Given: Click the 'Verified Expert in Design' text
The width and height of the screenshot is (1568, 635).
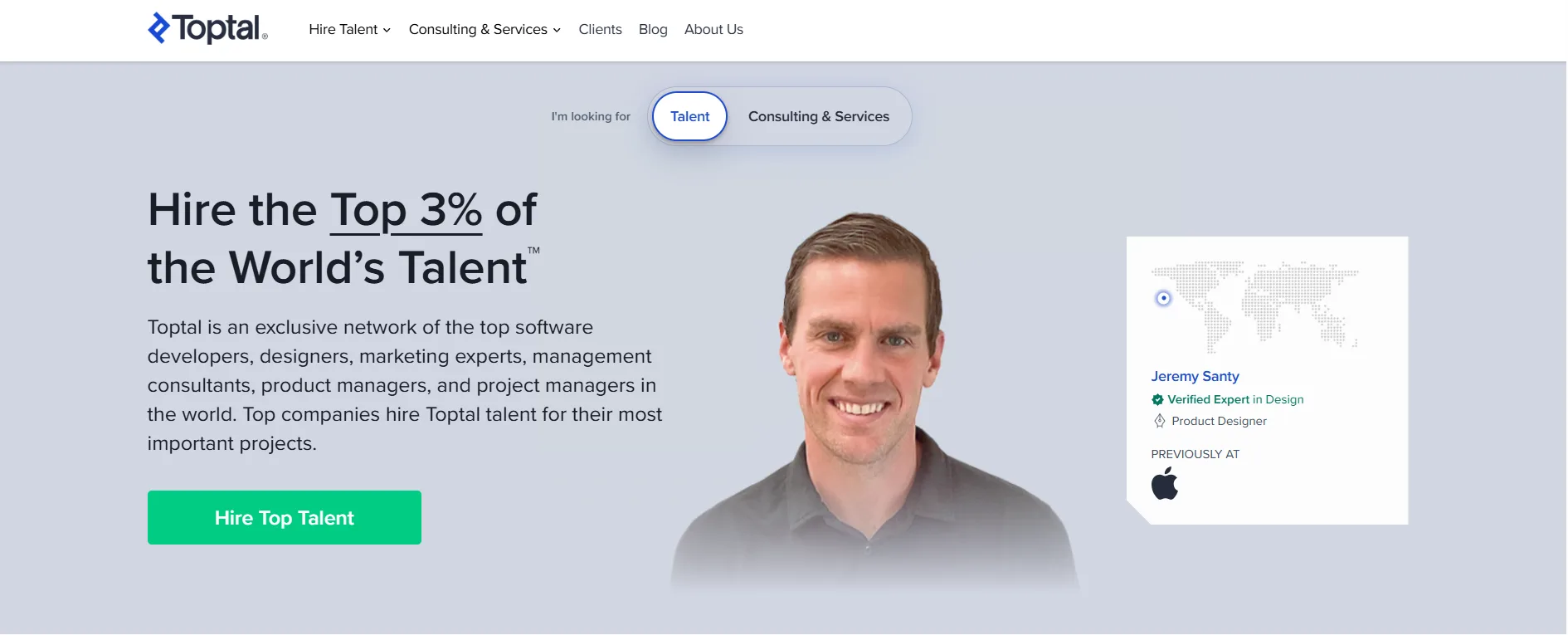Looking at the screenshot, I should click(x=1235, y=399).
